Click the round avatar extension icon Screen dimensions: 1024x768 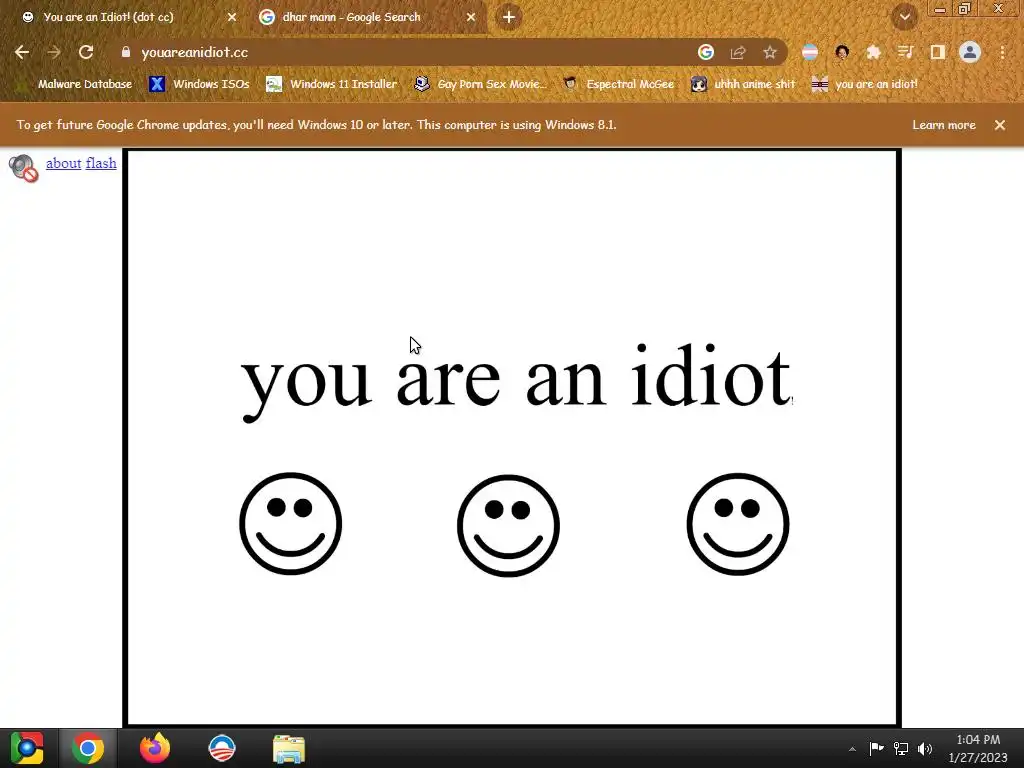coord(842,52)
